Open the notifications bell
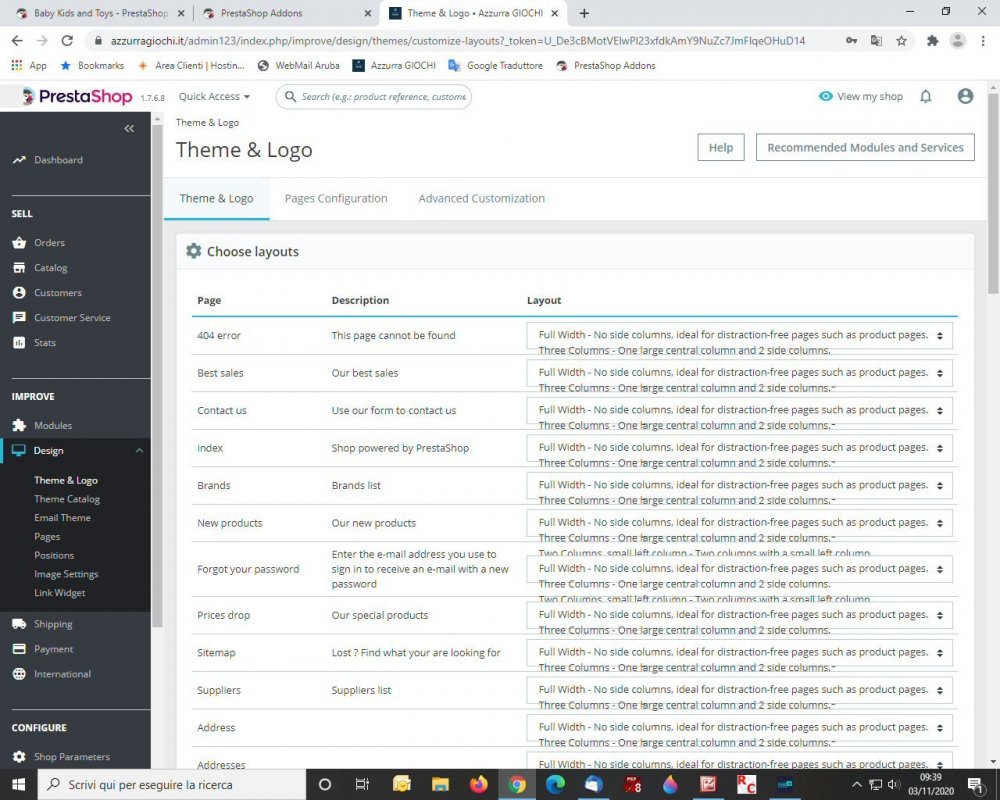 coord(925,95)
